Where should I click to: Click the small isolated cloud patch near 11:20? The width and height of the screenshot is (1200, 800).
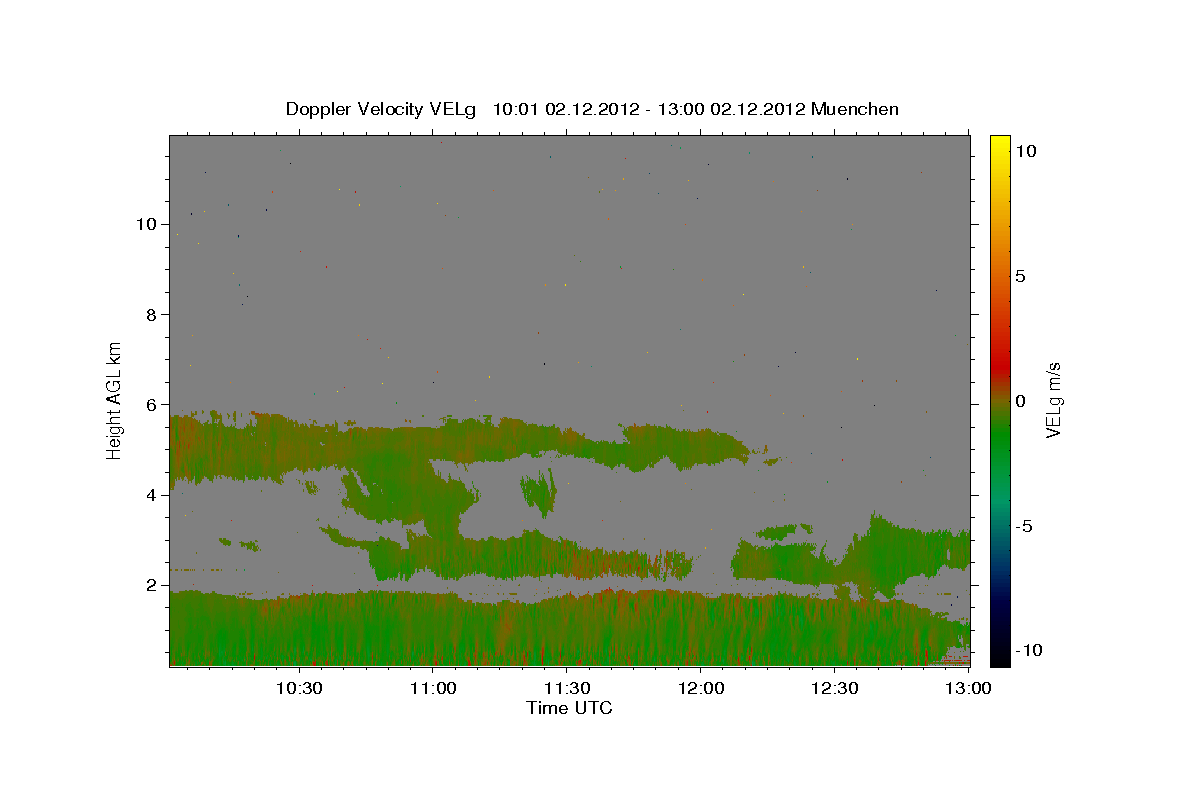click(540, 492)
